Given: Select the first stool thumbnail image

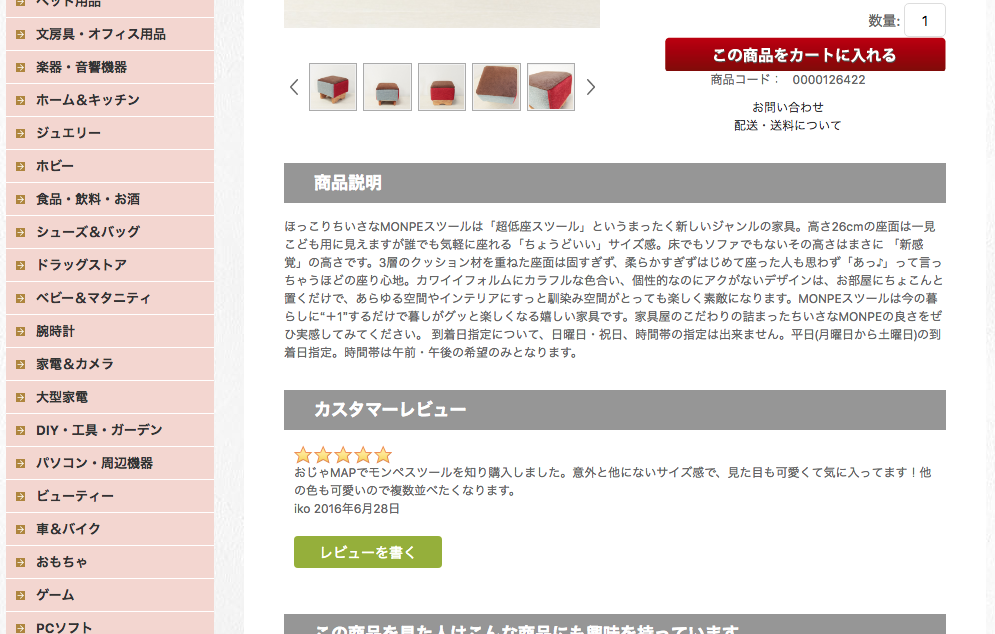Looking at the screenshot, I should (333, 87).
